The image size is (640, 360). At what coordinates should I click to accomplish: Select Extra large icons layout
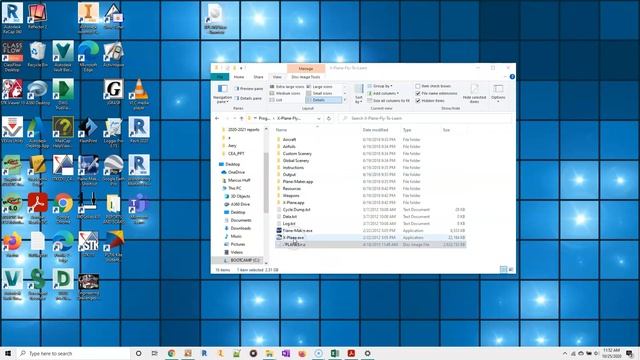287,87
